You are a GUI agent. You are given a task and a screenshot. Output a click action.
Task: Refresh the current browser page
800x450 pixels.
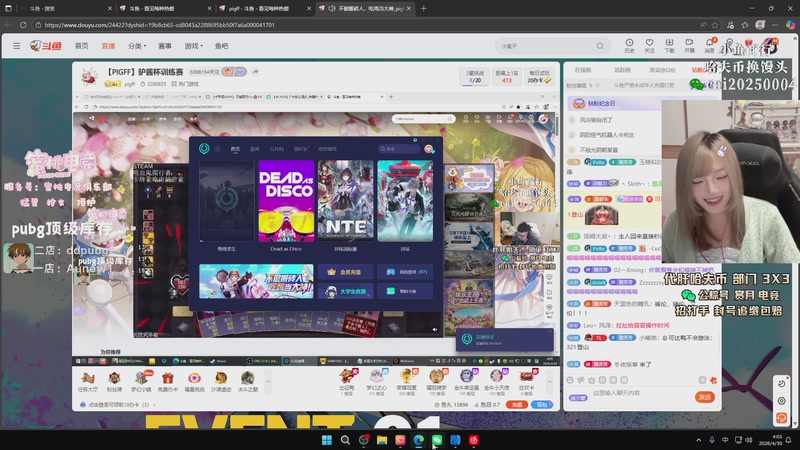click(x=23, y=24)
